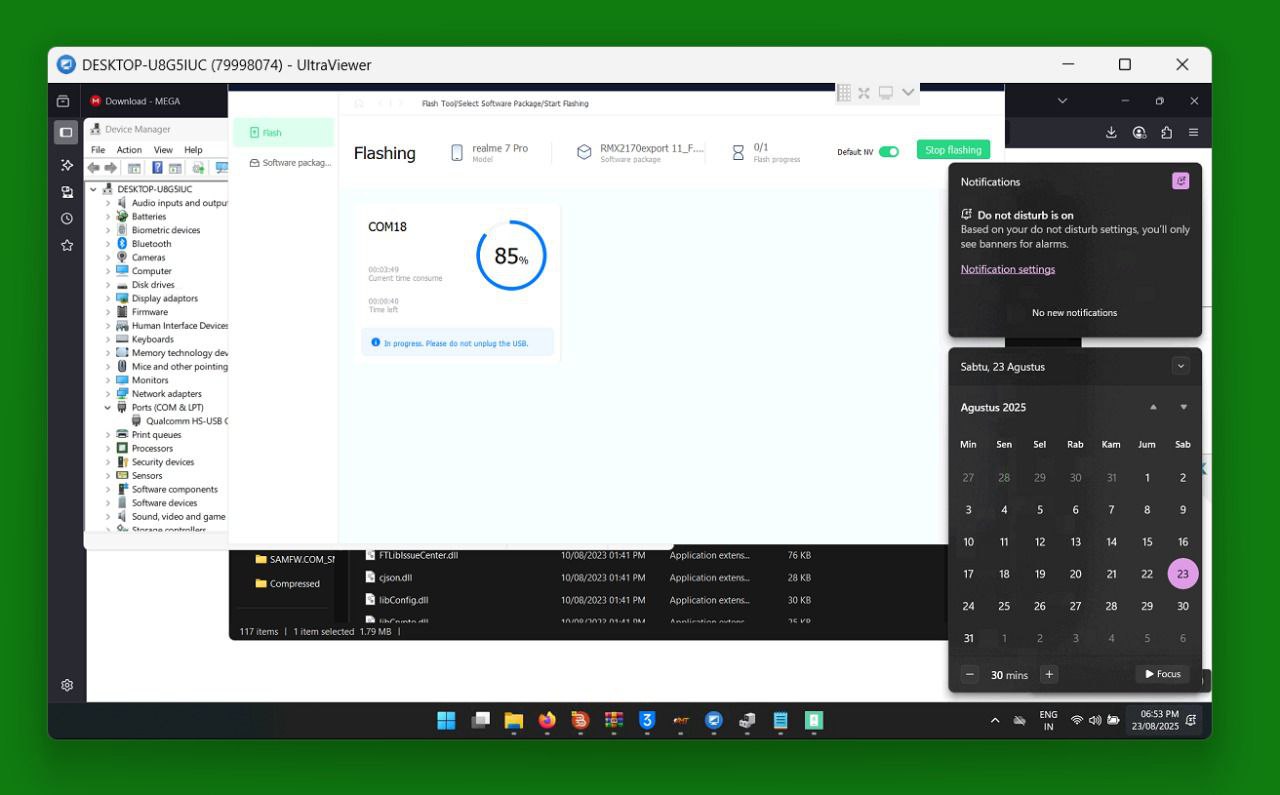Open Firefox sidebar settings gear icon
This screenshot has height=795, width=1280.
67,685
